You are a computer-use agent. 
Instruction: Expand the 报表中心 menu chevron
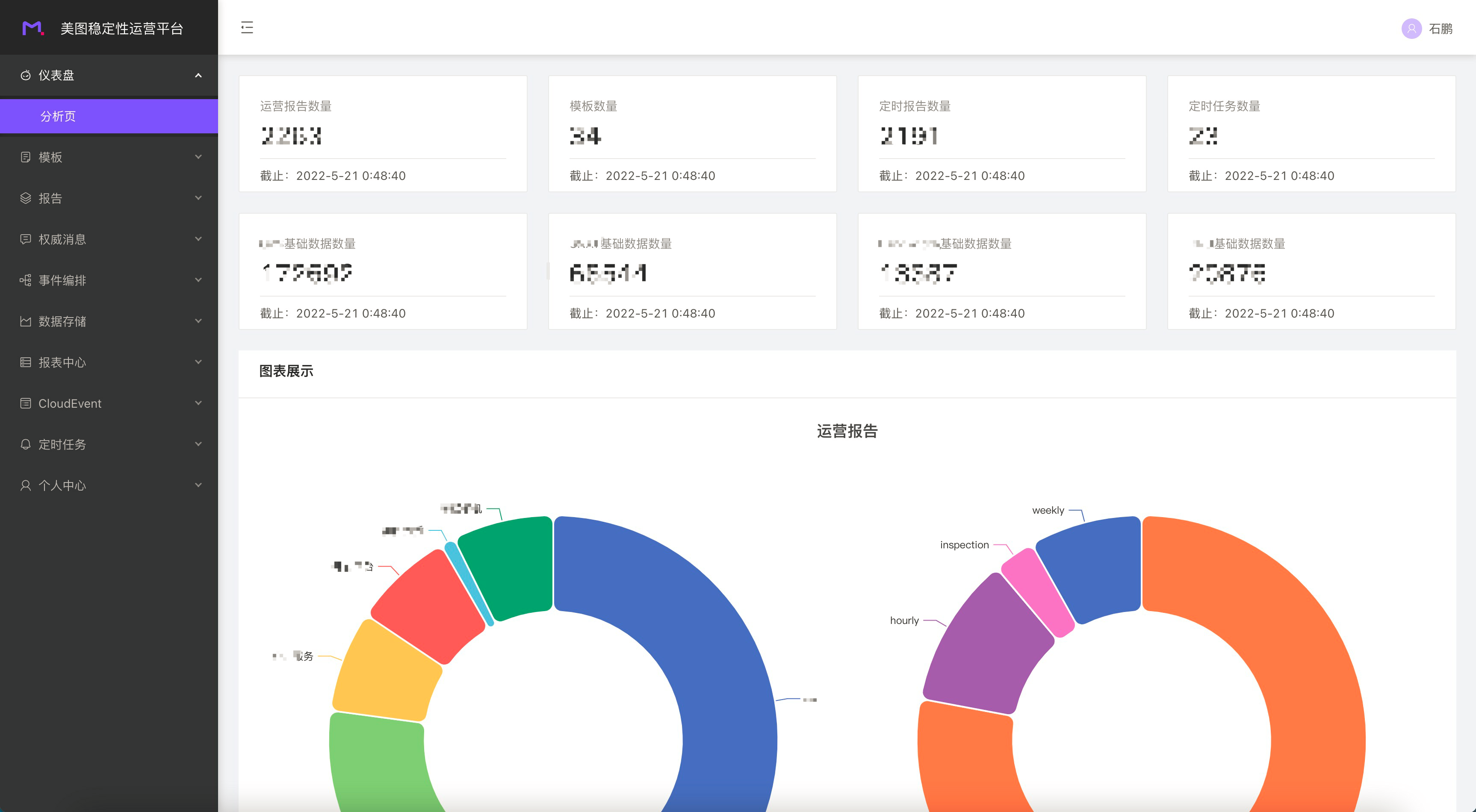198,362
